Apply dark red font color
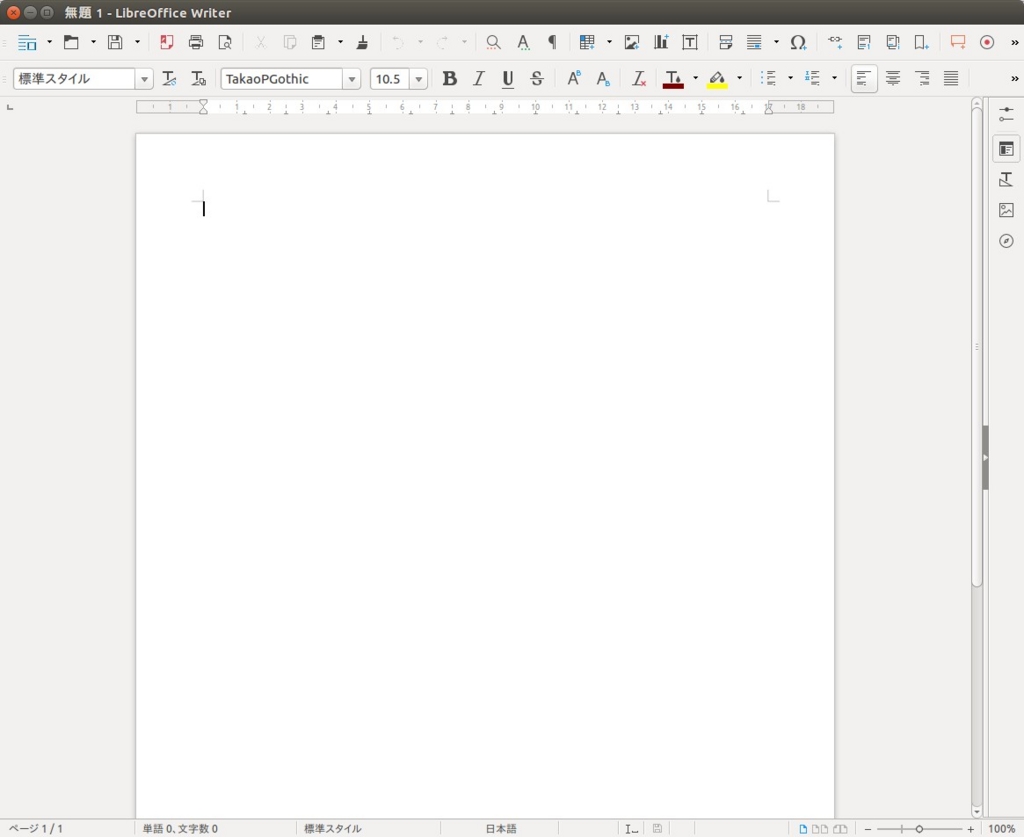Image resolution: width=1024 pixels, height=837 pixels. pyautogui.click(x=673, y=79)
